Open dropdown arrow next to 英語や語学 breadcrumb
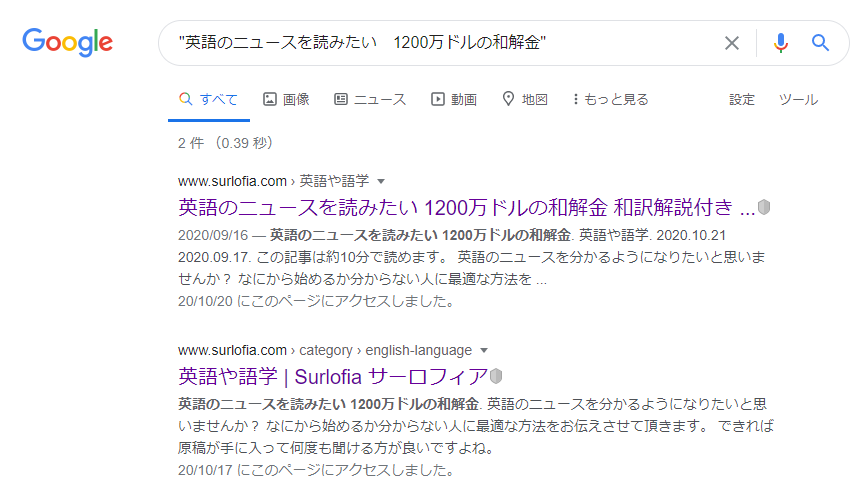861x485 pixels. point(381,181)
